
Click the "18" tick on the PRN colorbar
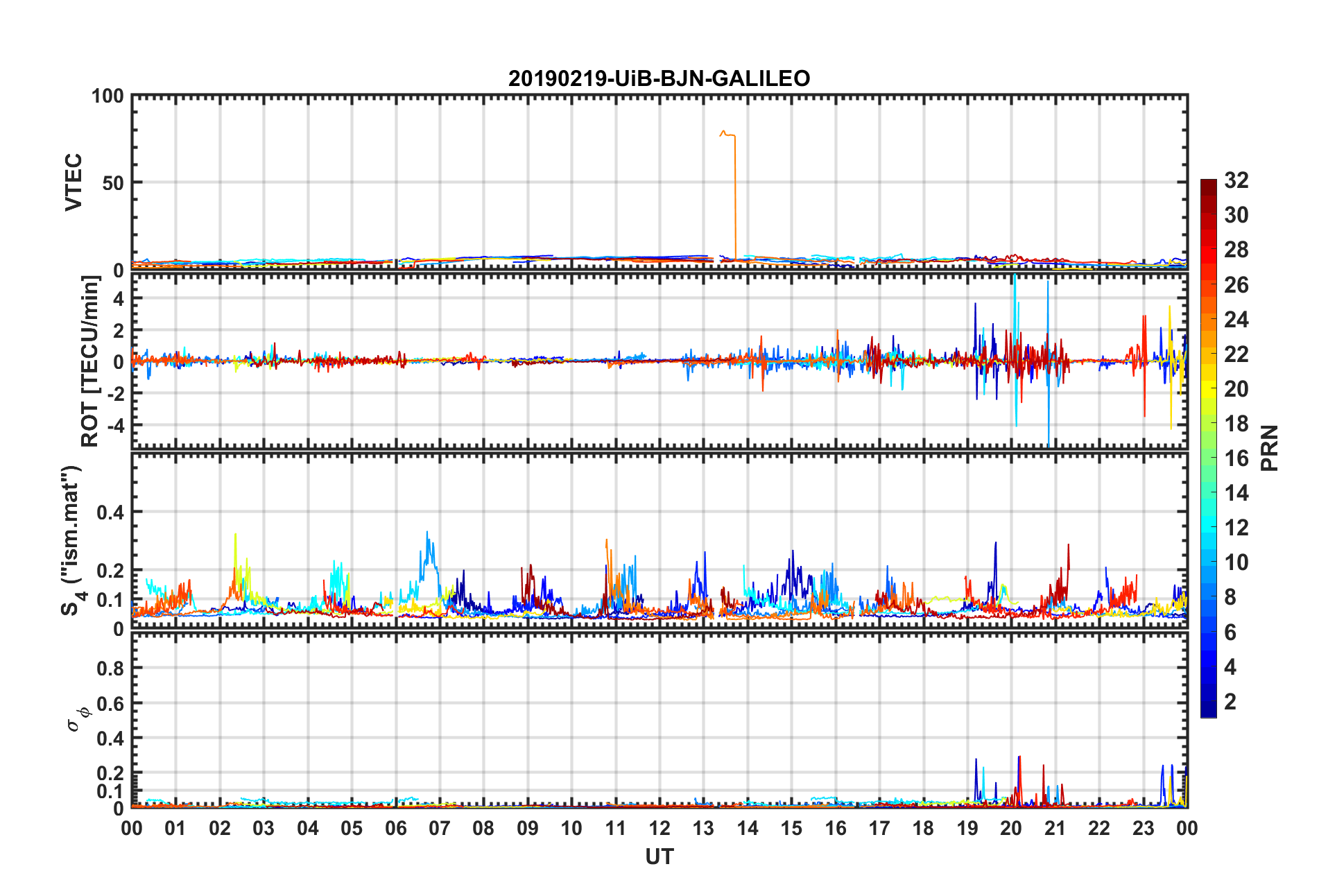(x=1236, y=423)
